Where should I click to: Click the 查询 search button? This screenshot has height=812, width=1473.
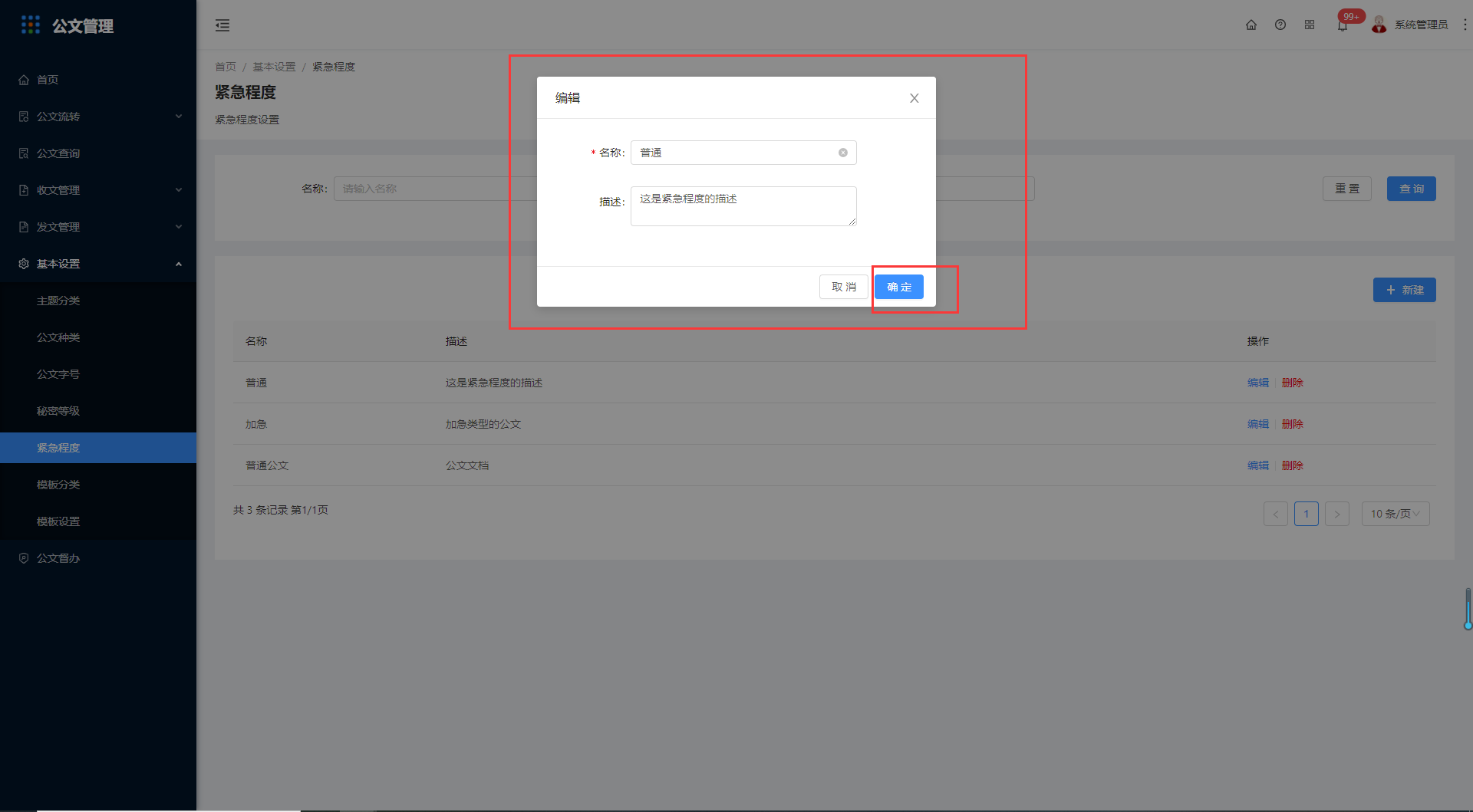[1412, 189]
